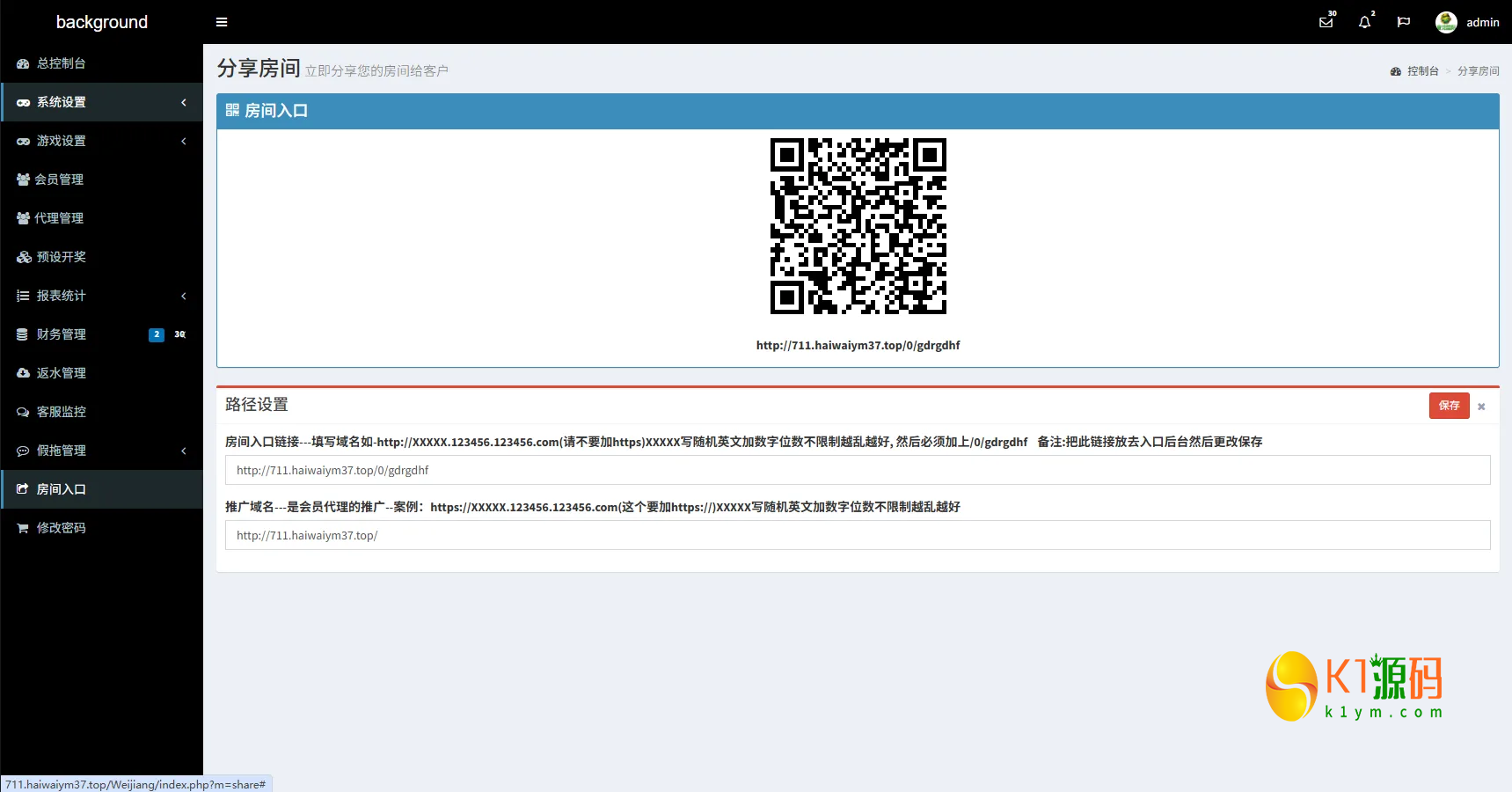Viewport: 1512px width, 792px height.
Task: Open the 会员管理 menu item
Action: [102, 180]
